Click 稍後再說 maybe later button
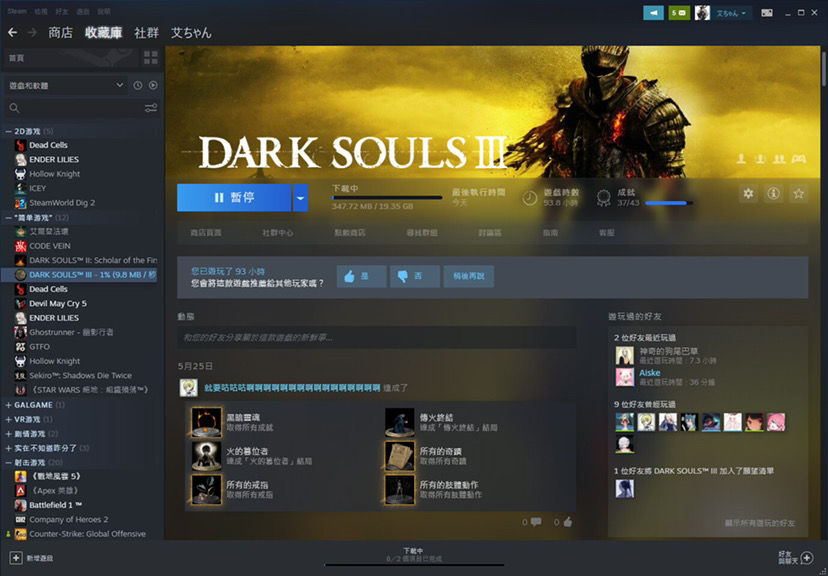This screenshot has width=828, height=576. [x=469, y=276]
